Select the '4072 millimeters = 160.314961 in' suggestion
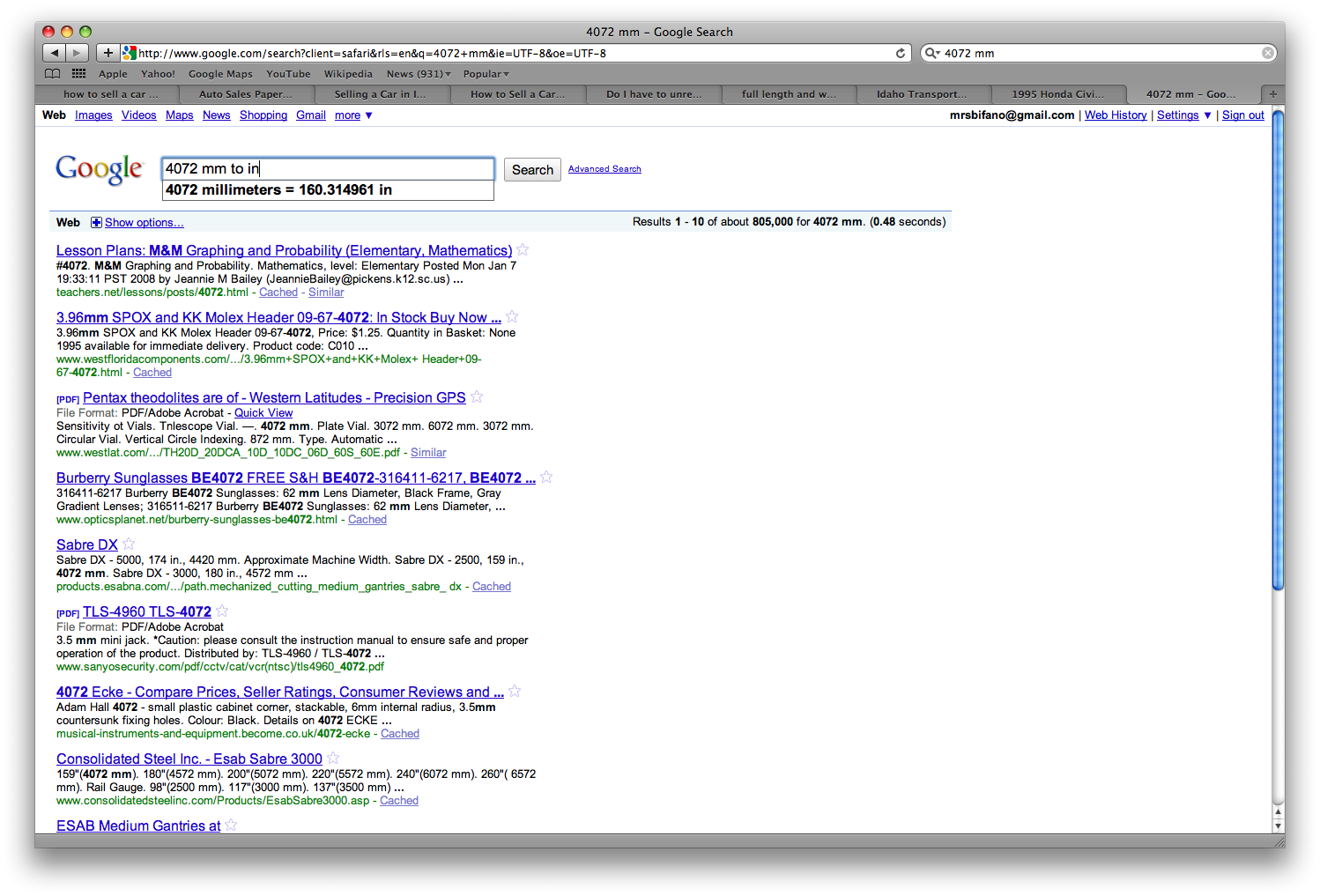 coord(328,190)
